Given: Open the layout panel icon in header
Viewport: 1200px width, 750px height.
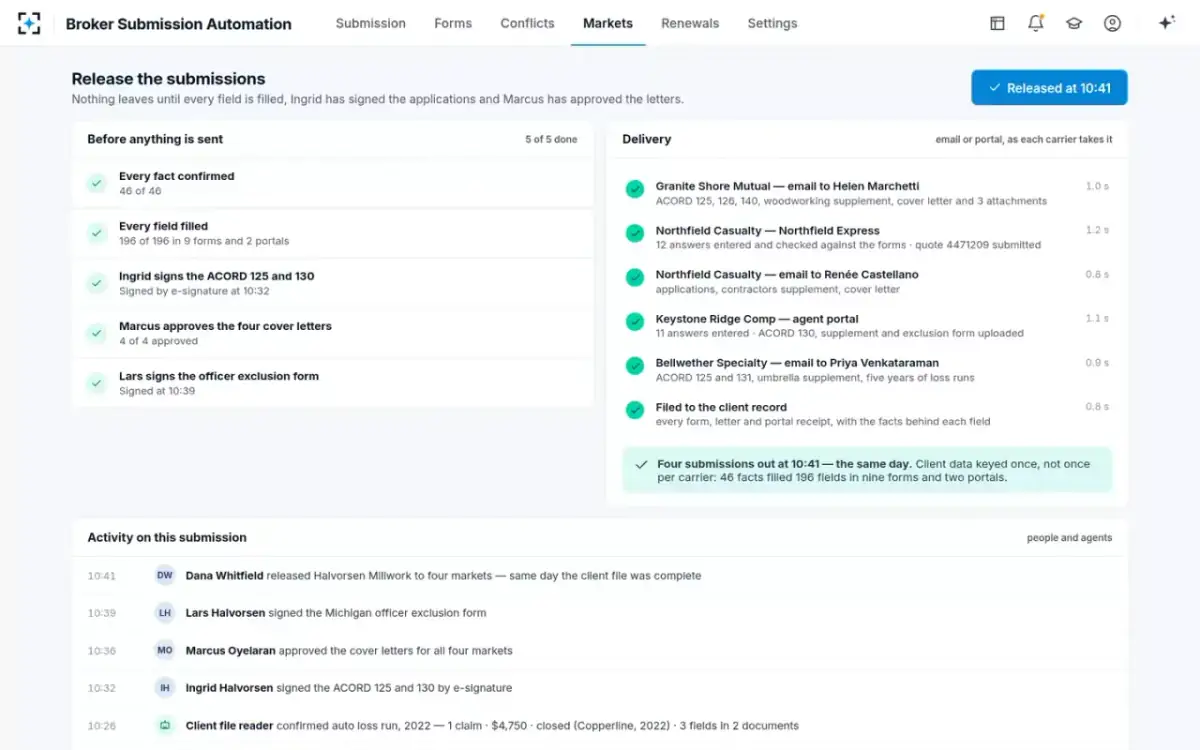Looking at the screenshot, I should (x=997, y=23).
